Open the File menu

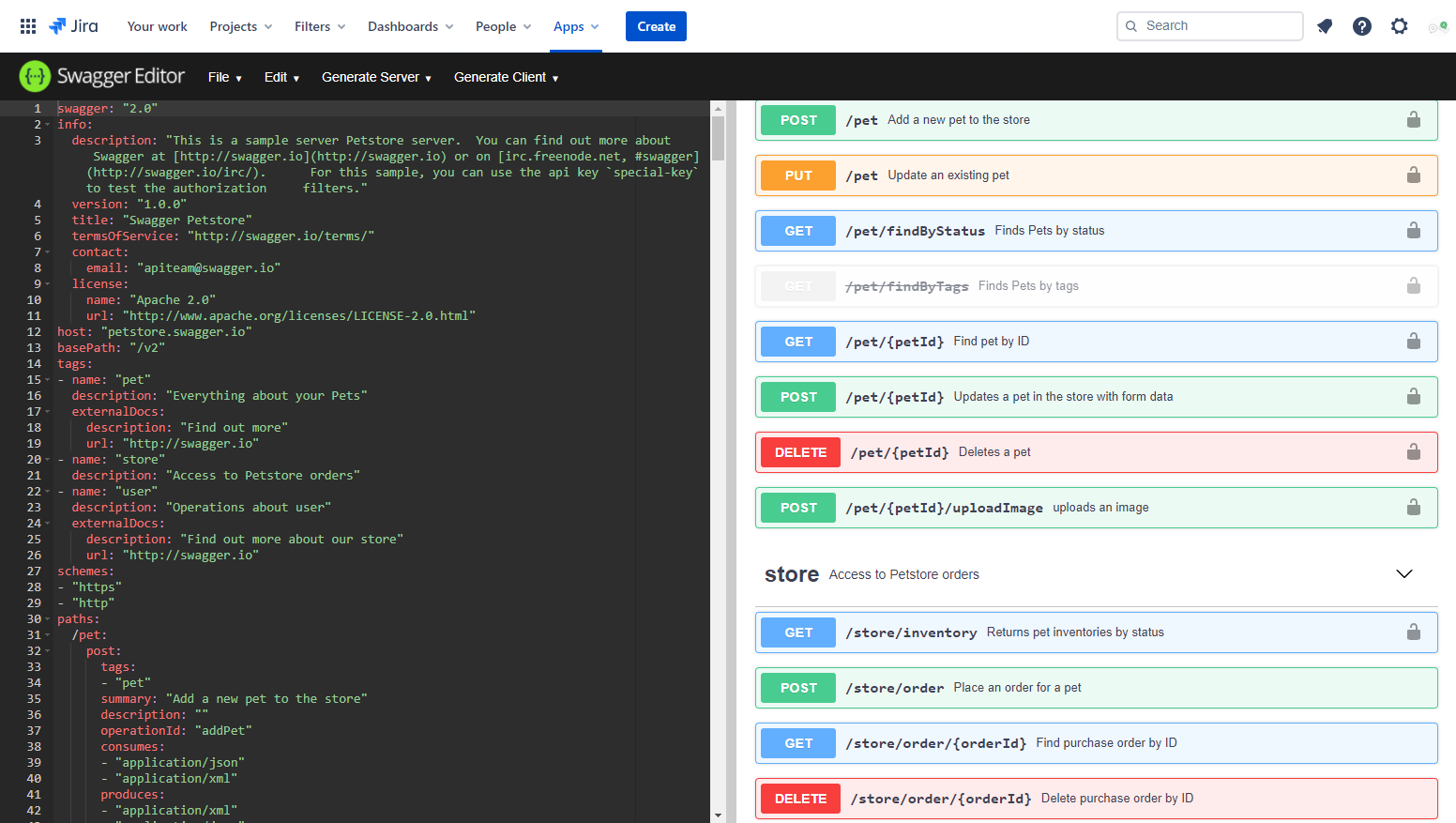pyautogui.click(x=225, y=77)
